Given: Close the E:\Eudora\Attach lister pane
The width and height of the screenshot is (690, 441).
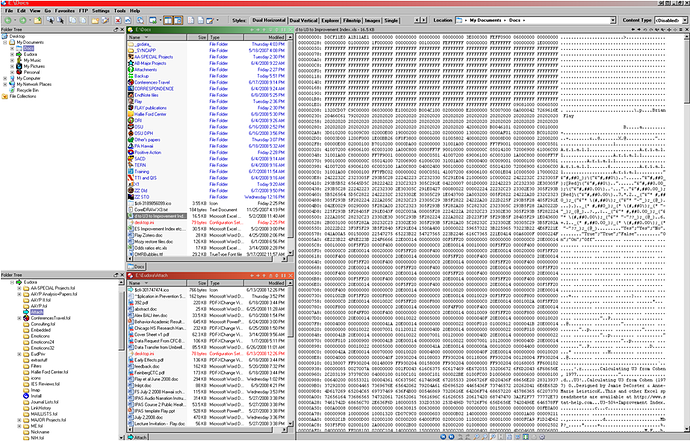Looking at the screenshot, I should click(x=290, y=276).
